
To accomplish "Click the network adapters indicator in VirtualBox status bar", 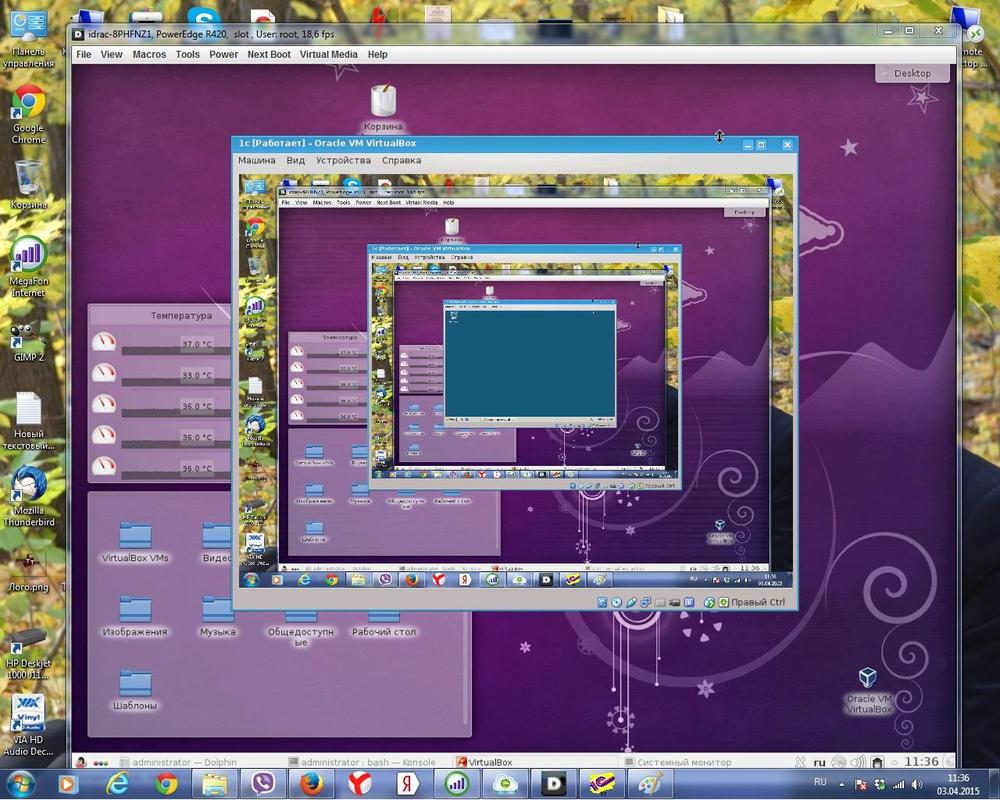I will click(646, 602).
